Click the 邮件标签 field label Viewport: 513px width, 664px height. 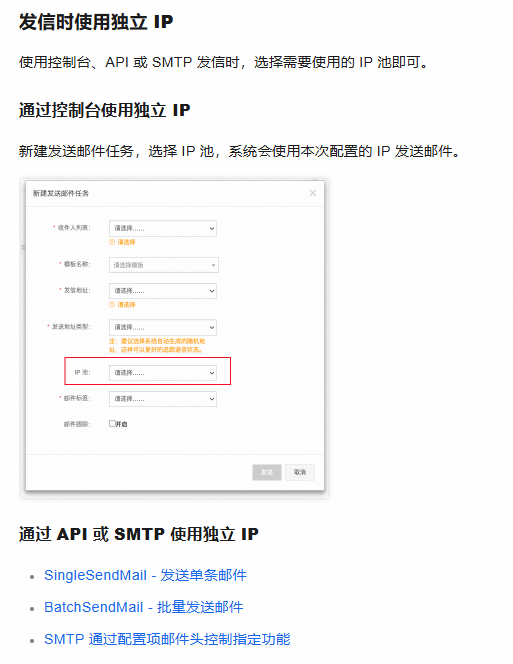click(75, 398)
